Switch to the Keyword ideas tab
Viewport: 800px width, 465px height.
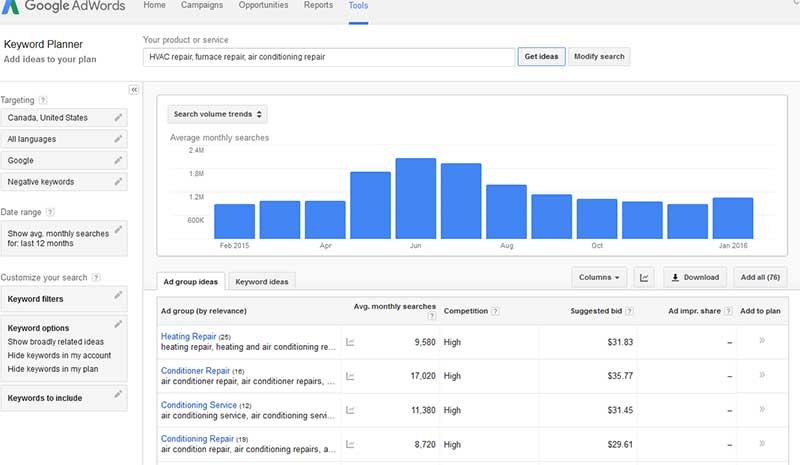click(x=262, y=282)
